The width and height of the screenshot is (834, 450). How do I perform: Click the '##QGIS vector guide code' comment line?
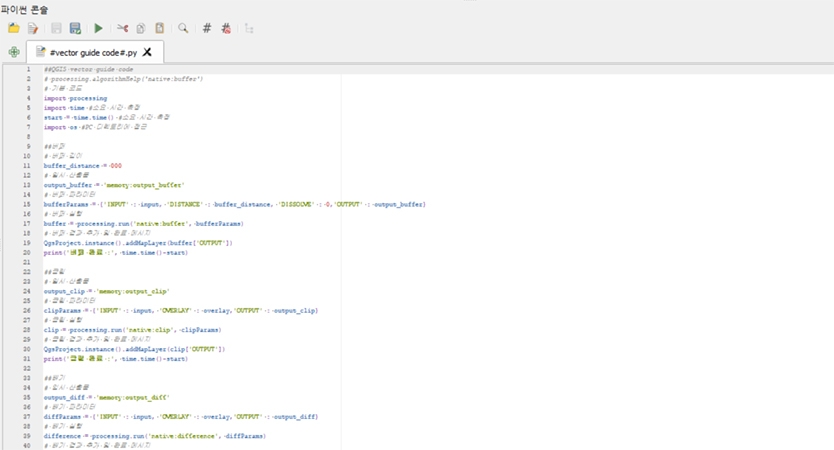[88, 69]
